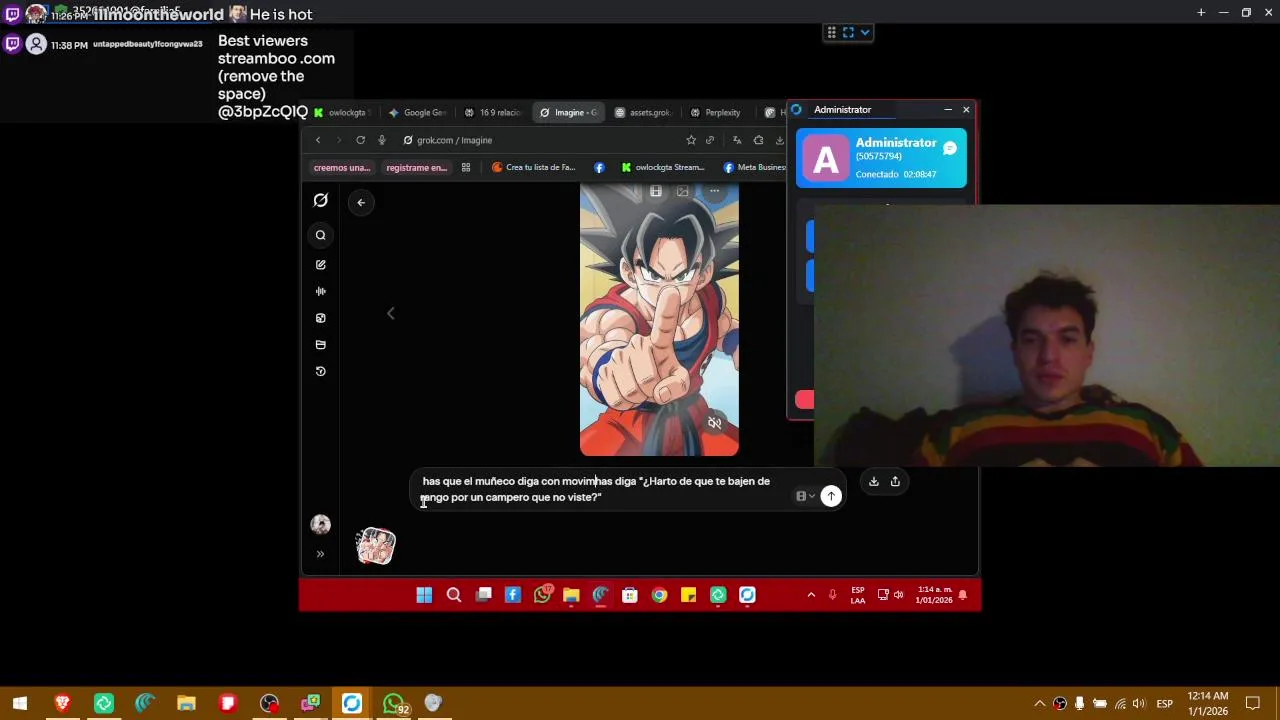
Task: Open Sticky Notes in the remote taskbar
Action: click(688, 596)
